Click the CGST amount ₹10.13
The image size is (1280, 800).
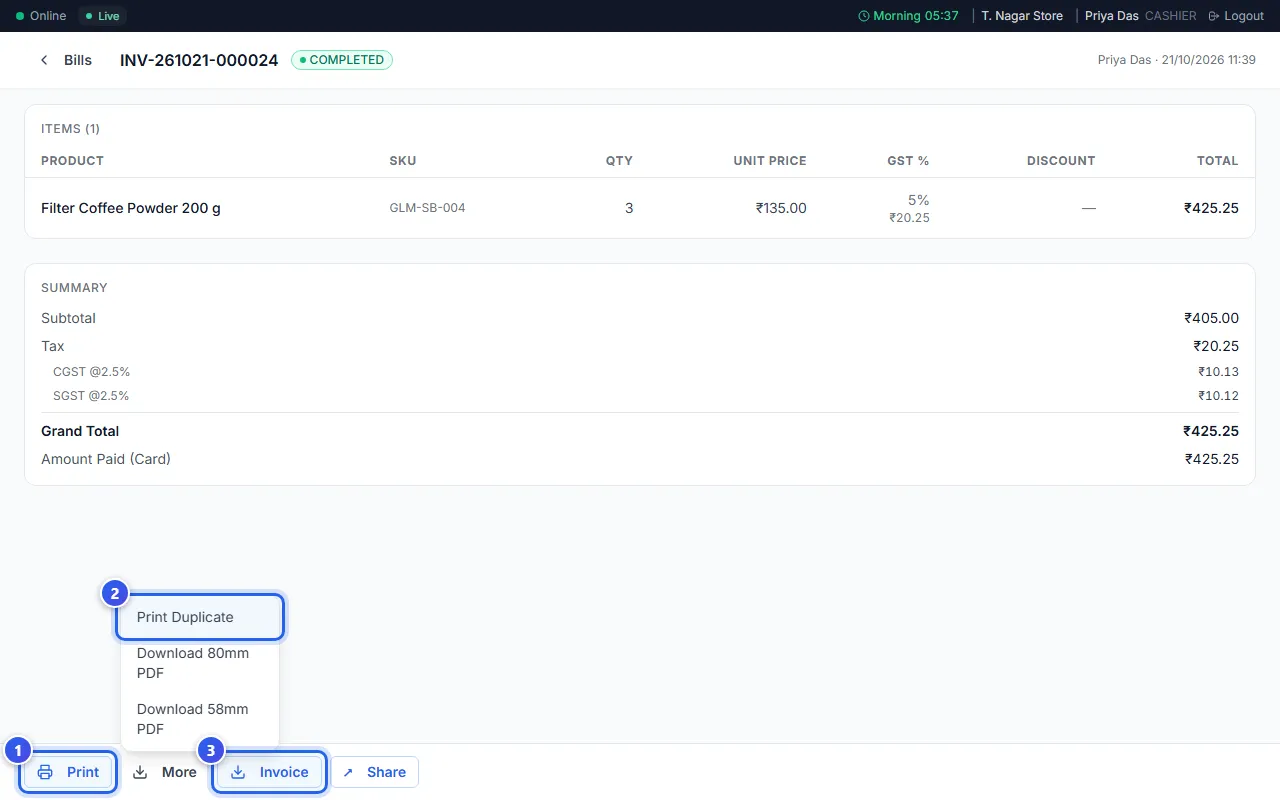point(1218,372)
